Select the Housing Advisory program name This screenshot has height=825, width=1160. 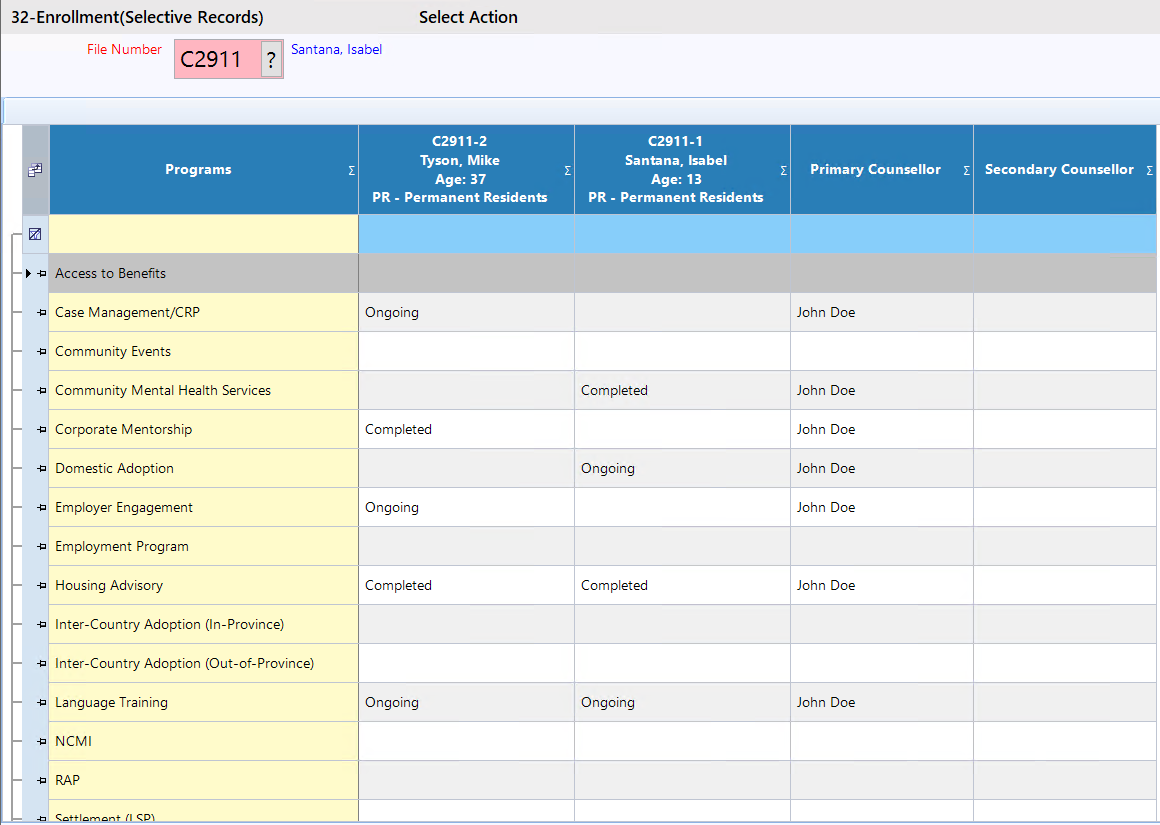point(109,586)
